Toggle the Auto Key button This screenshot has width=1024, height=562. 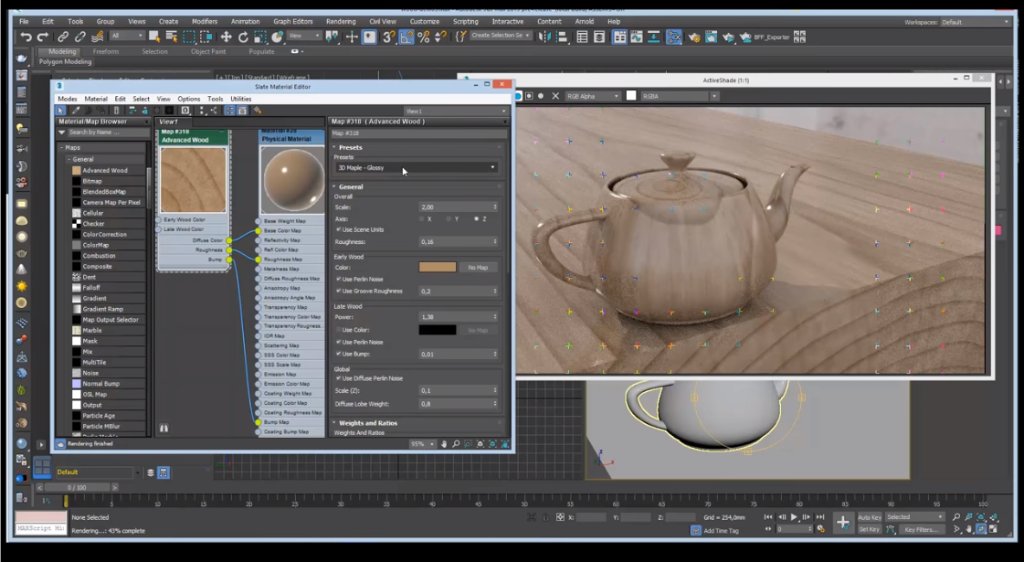coord(869,517)
